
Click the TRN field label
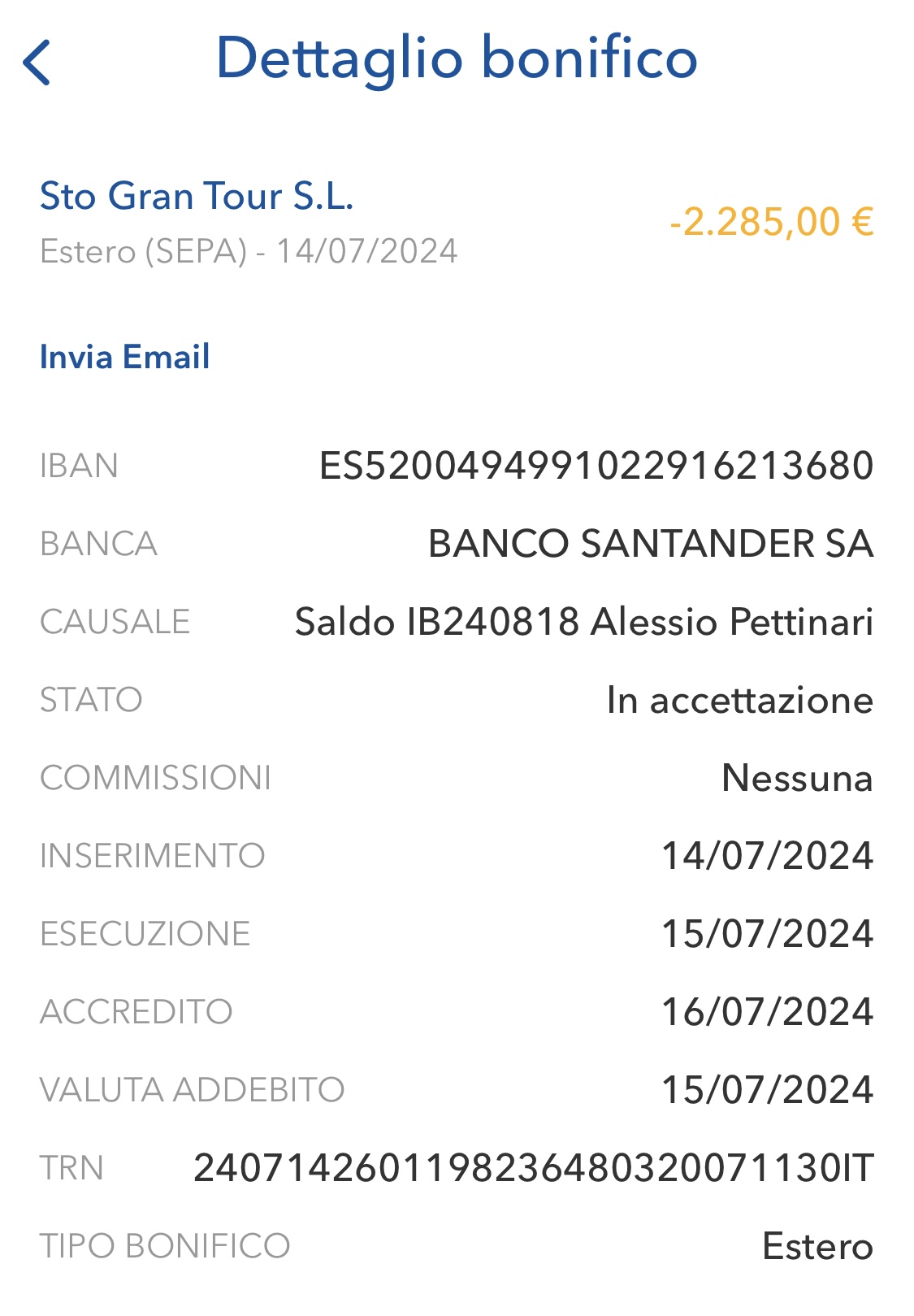pos(71,1168)
